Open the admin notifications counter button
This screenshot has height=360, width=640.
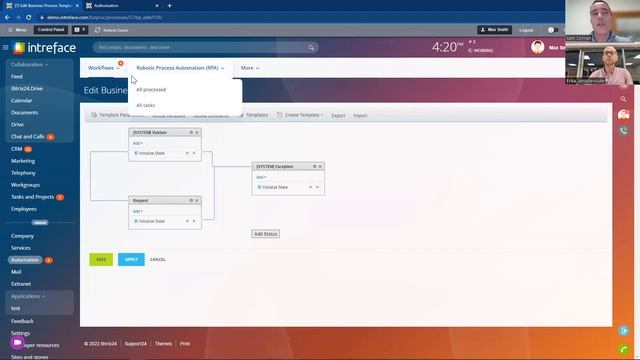pos(80,30)
